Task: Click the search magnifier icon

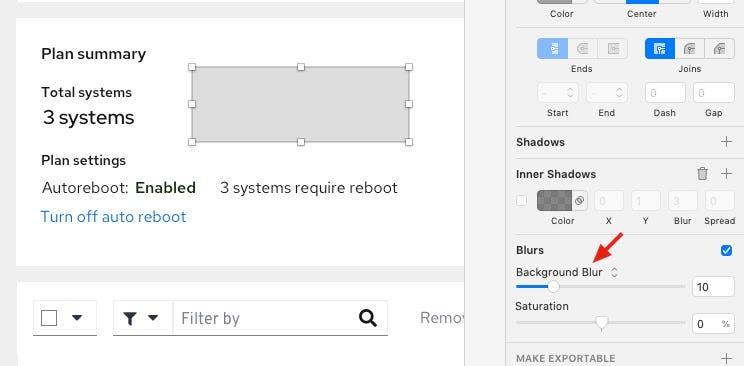Action: click(368, 318)
